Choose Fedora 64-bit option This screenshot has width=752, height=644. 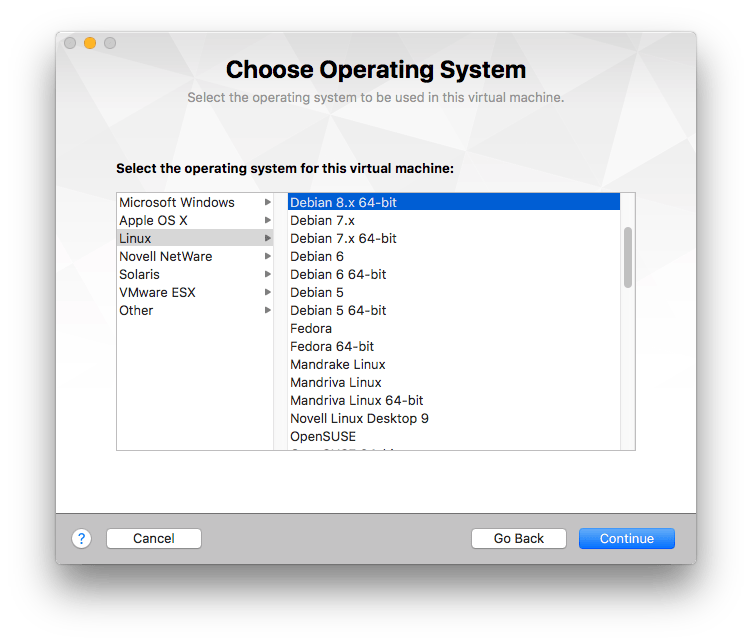pos(332,346)
